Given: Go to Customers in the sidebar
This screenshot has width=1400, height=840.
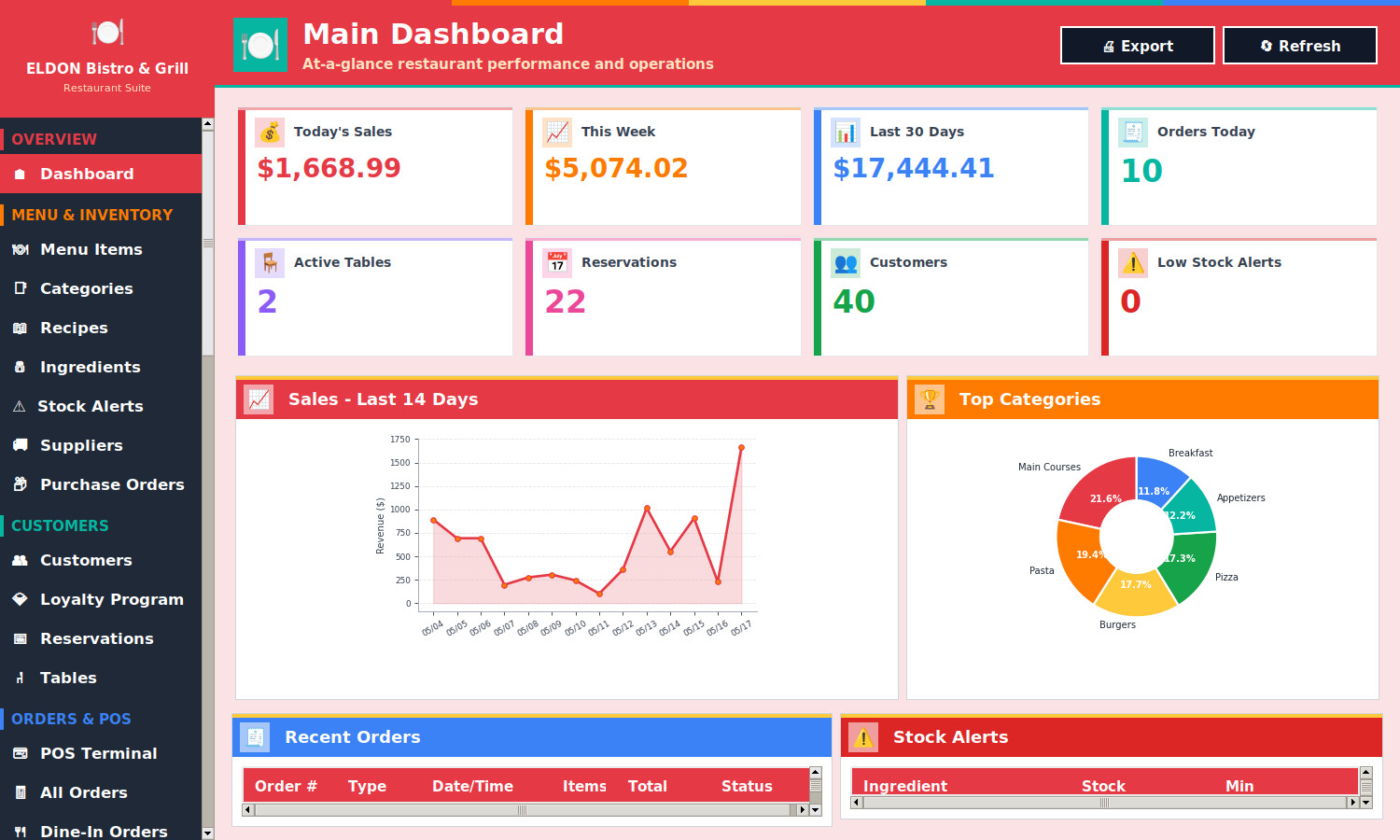Looking at the screenshot, I should coord(101,561).
